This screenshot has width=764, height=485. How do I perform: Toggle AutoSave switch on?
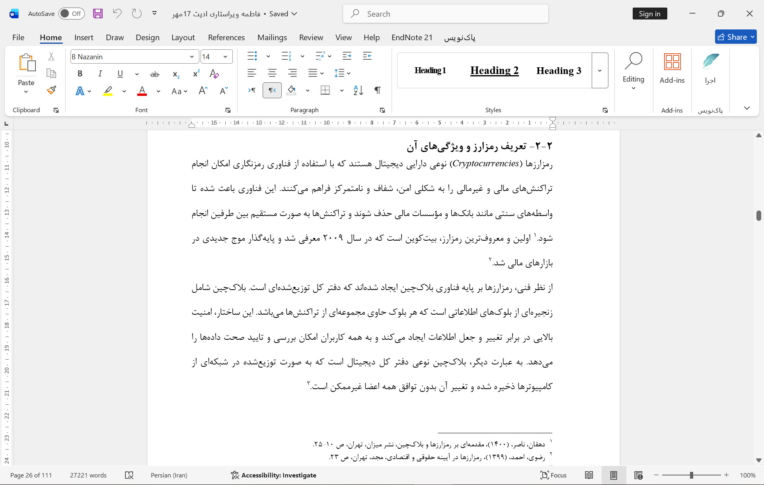[71, 14]
